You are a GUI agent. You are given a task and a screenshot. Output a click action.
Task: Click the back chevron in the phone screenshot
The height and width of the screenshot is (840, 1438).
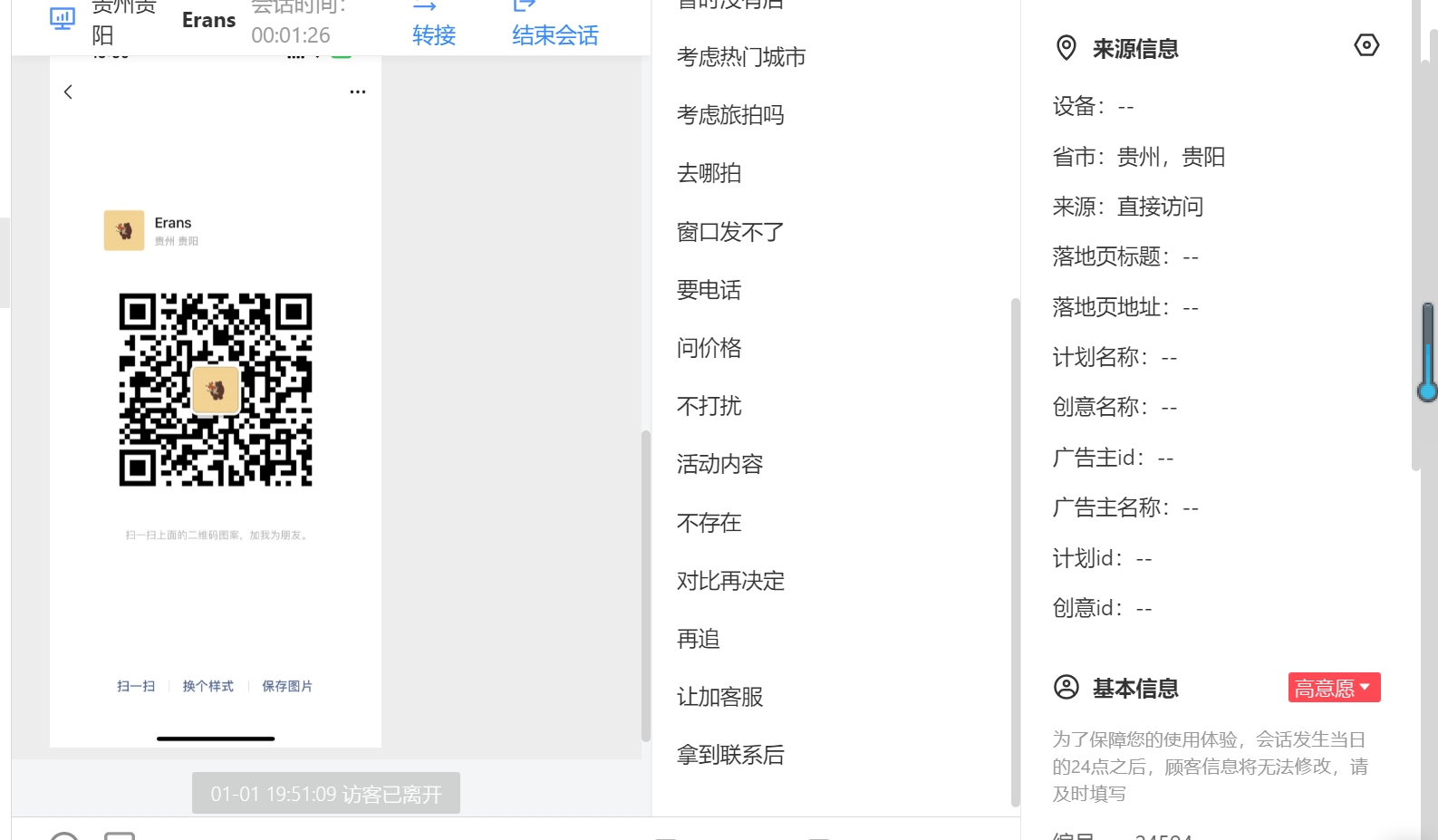[68, 92]
